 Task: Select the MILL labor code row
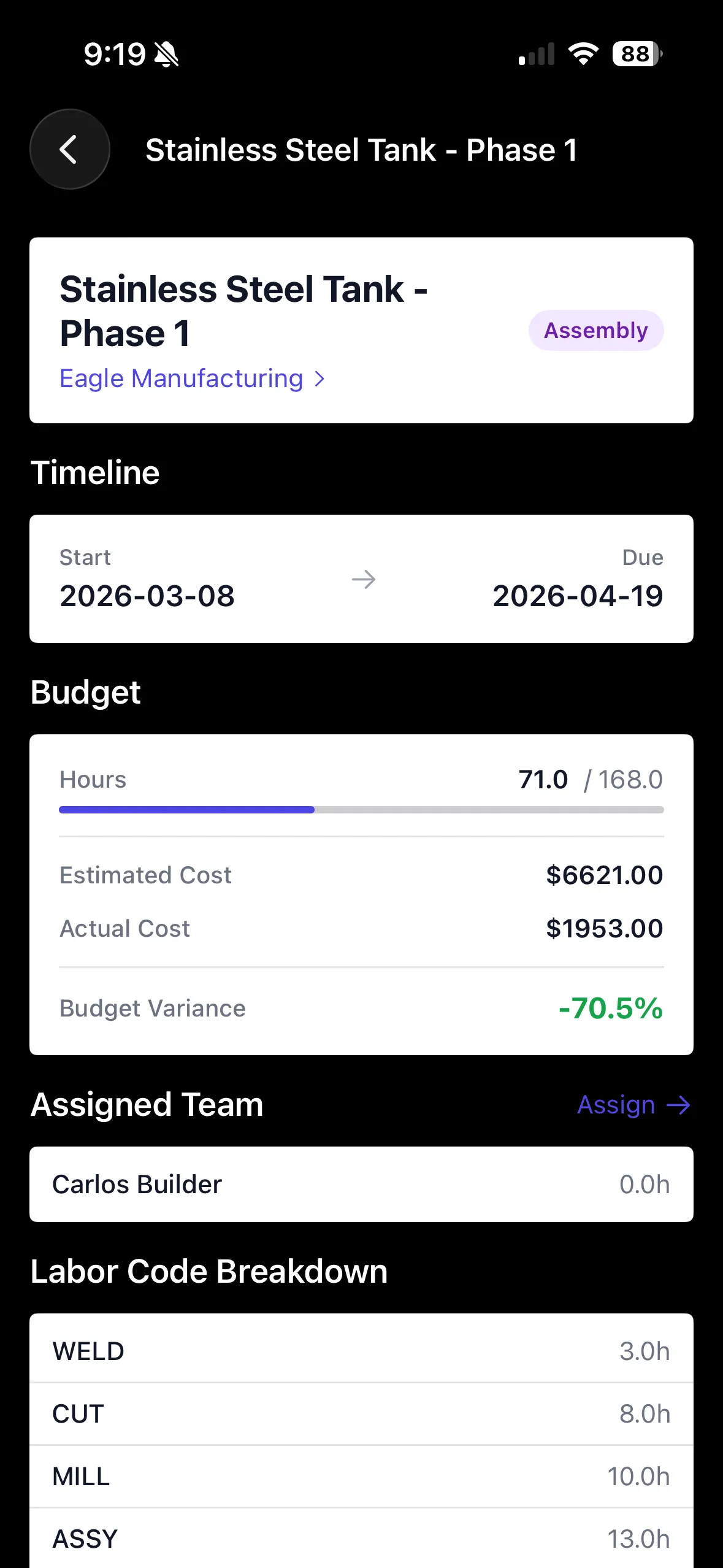point(361,1476)
